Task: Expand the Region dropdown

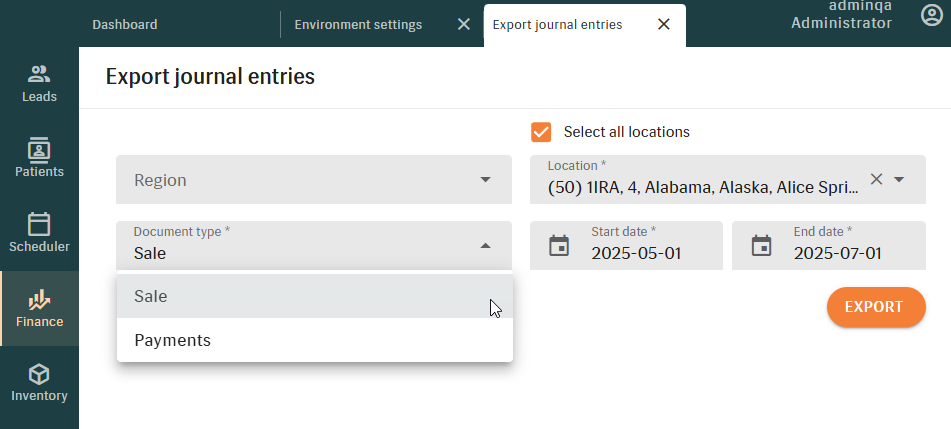Action: [x=314, y=180]
